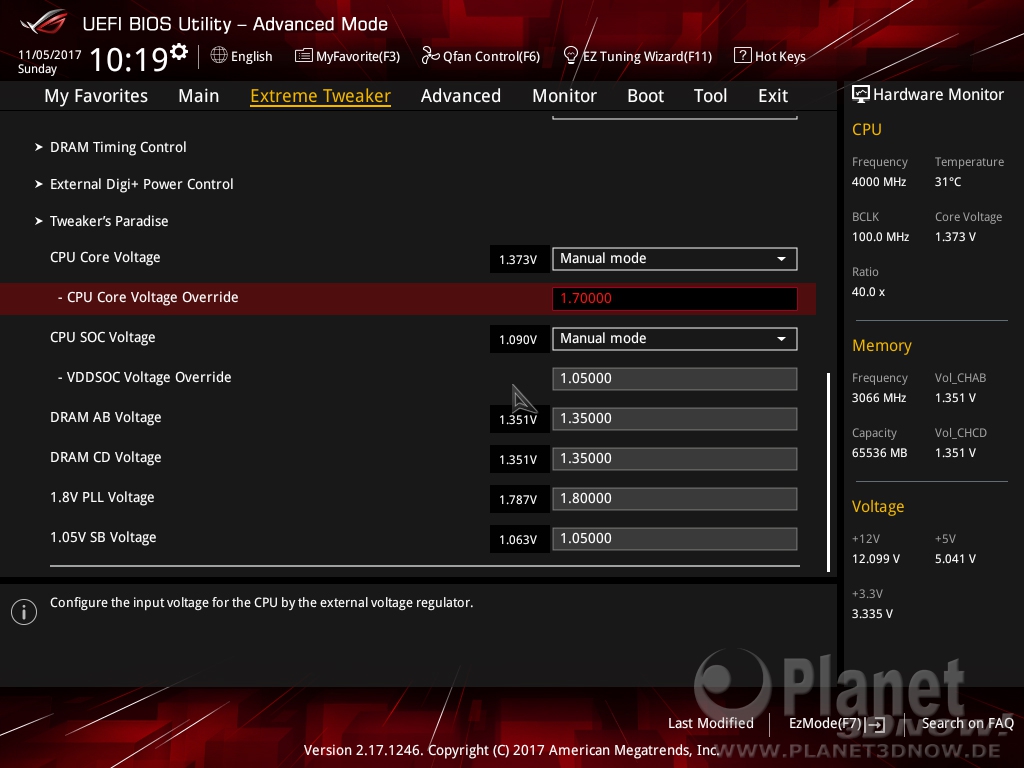Click the 1.787V PLL voltage reading
This screenshot has height=768, width=1024.
pyautogui.click(x=519, y=500)
